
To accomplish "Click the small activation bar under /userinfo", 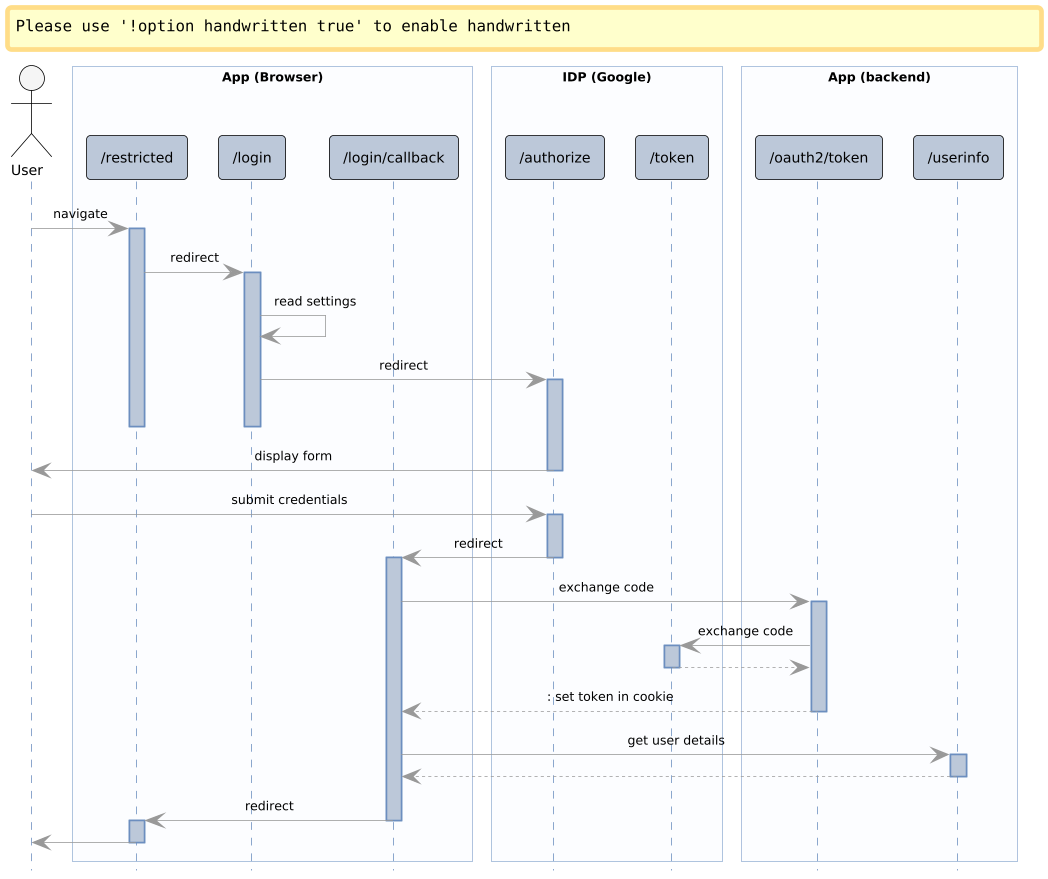I will (958, 765).
